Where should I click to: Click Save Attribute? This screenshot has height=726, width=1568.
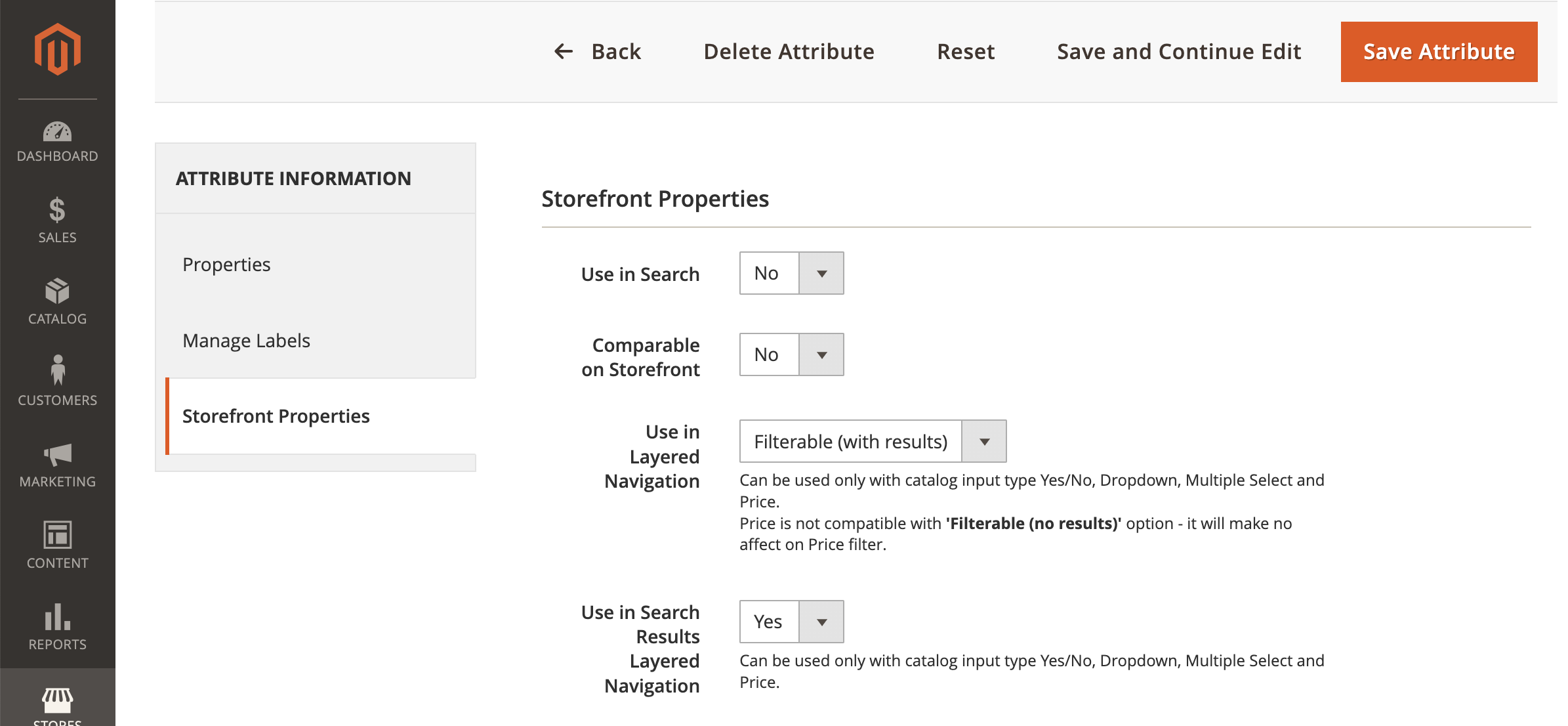click(x=1438, y=51)
